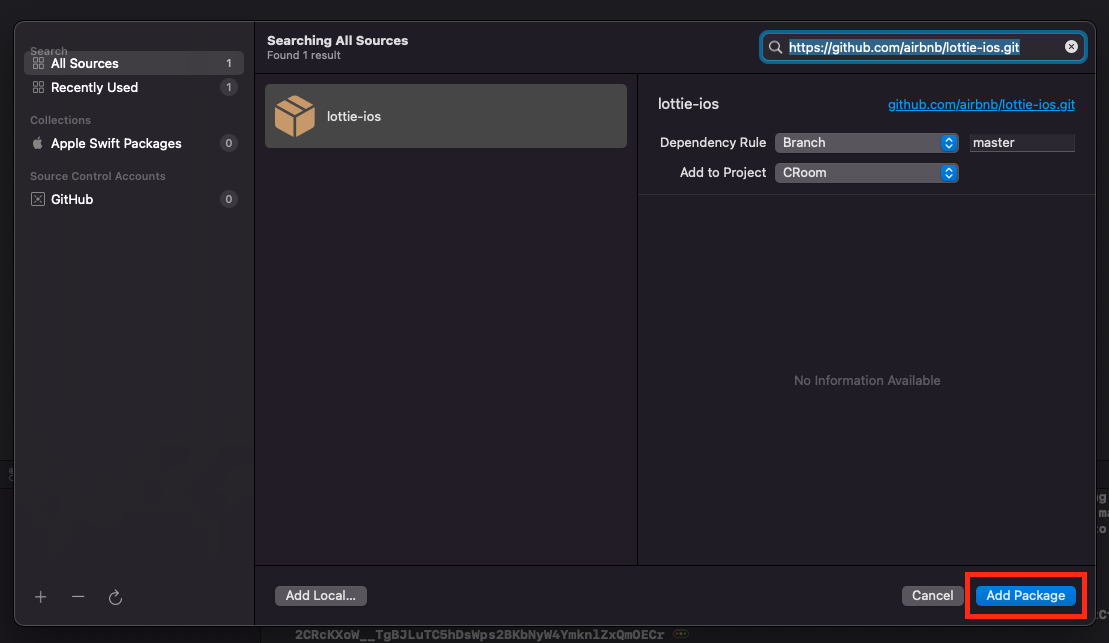Open the Dependency Rule dropdown
The width and height of the screenshot is (1109, 643).
(x=866, y=143)
